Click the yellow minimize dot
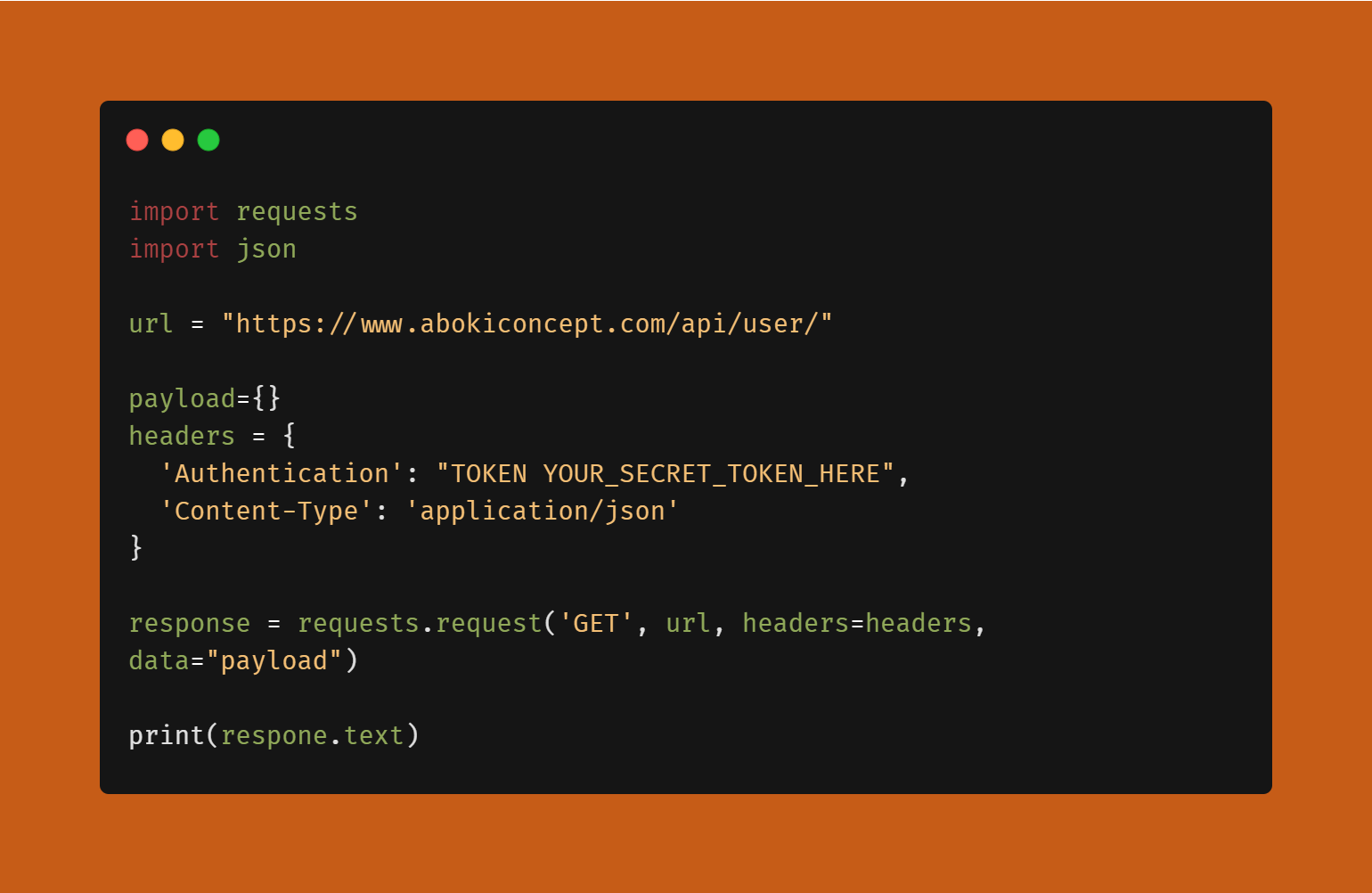This screenshot has width=1372, height=893. tap(173, 140)
